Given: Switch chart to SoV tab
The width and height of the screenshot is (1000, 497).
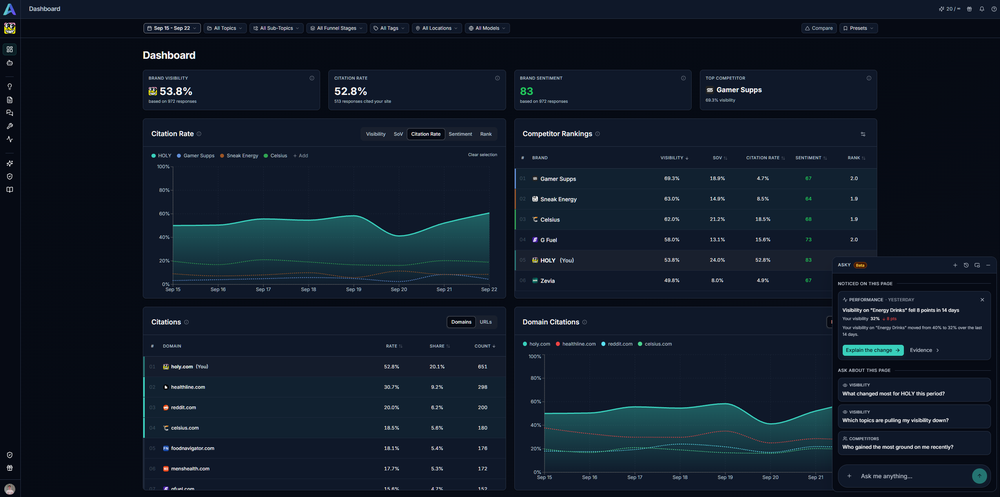Looking at the screenshot, I should pyautogui.click(x=398, y=134).
